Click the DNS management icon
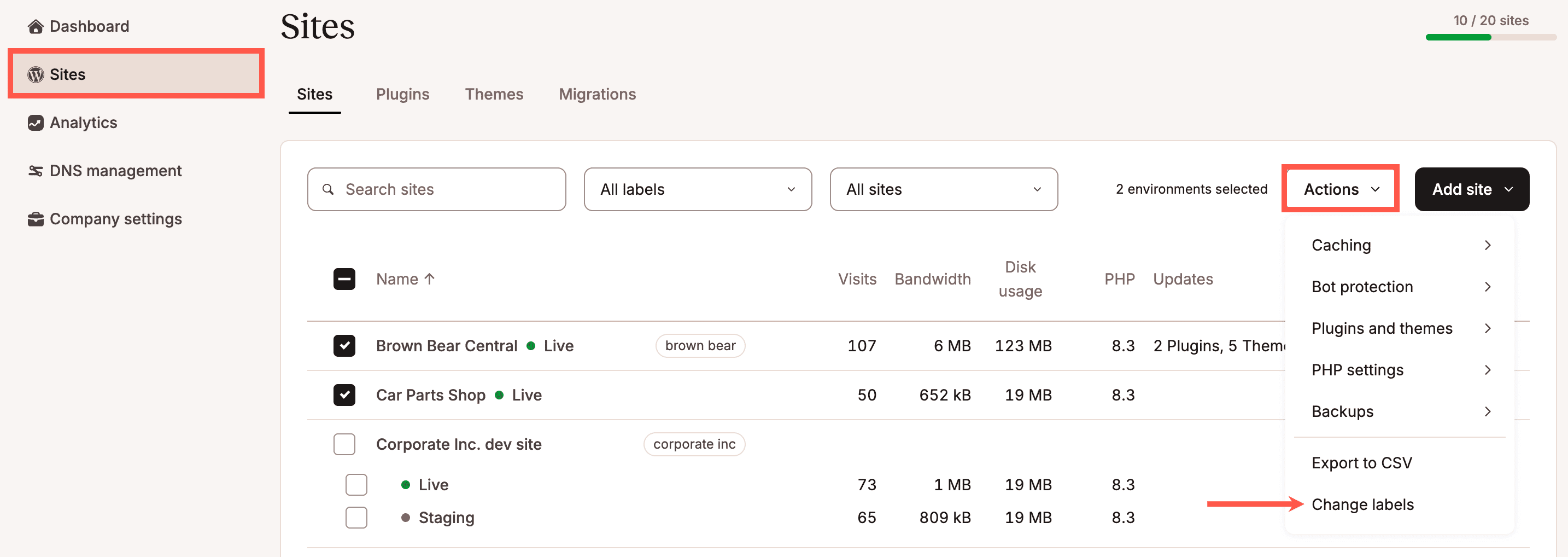The height and width of the screenshot is (557, 1568). [x=36, y=171]
